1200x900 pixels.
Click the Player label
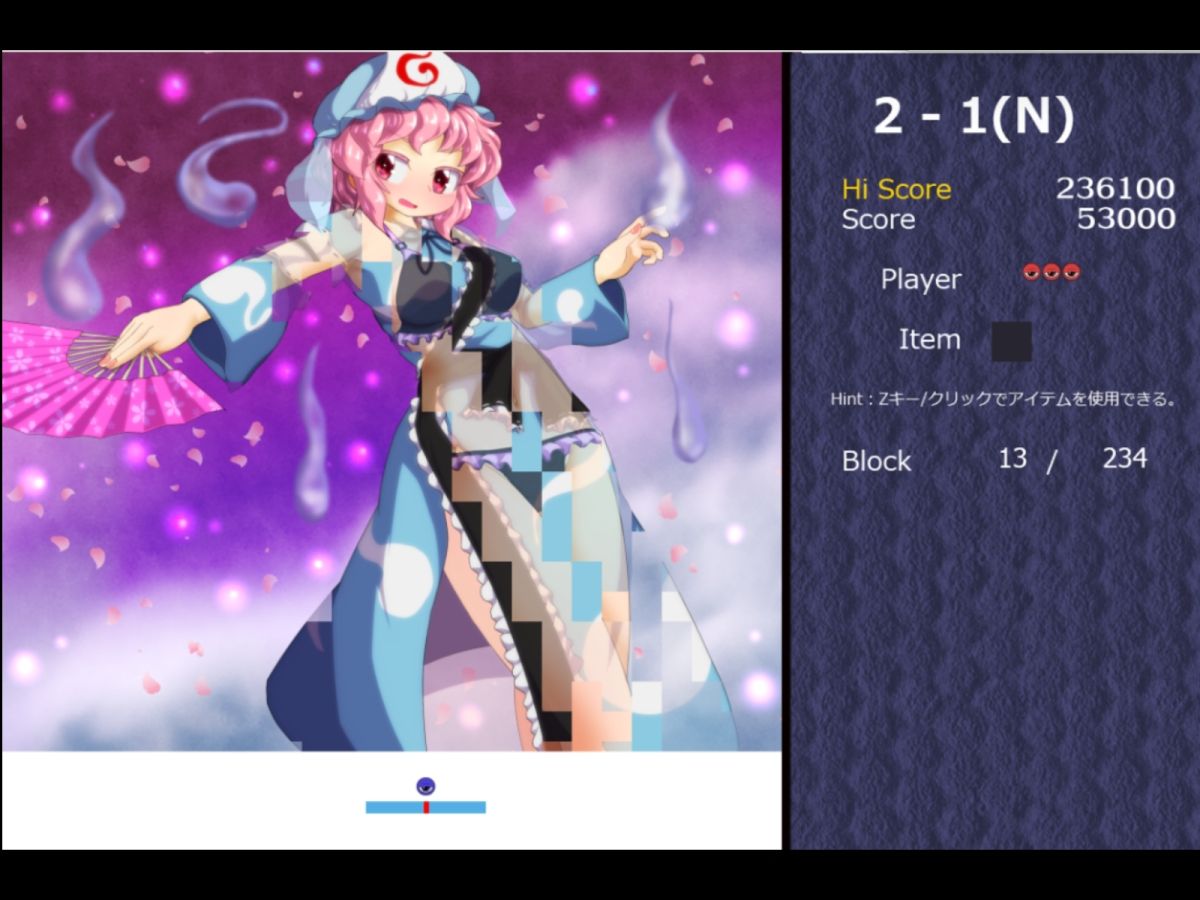[x=921, y=280]
